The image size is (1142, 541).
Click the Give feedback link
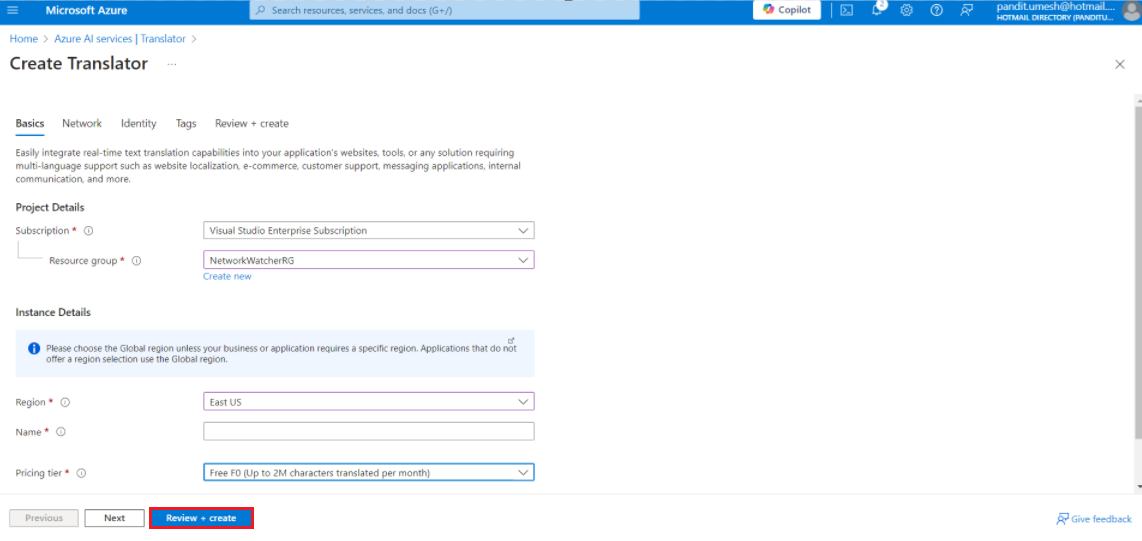click(1101, 519)
